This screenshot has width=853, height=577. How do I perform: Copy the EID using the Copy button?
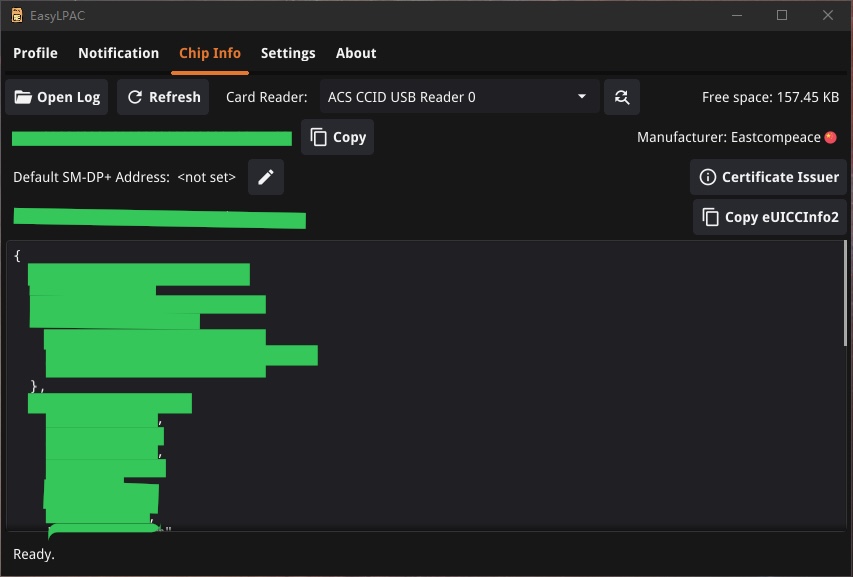click(337, 137)
